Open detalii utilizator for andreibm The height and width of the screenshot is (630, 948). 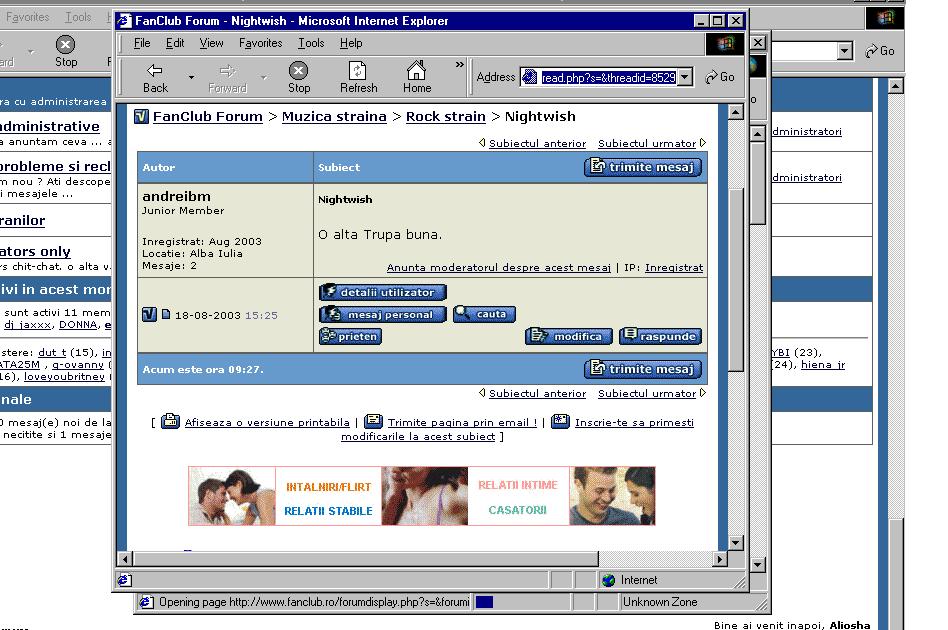click(383, 292)
